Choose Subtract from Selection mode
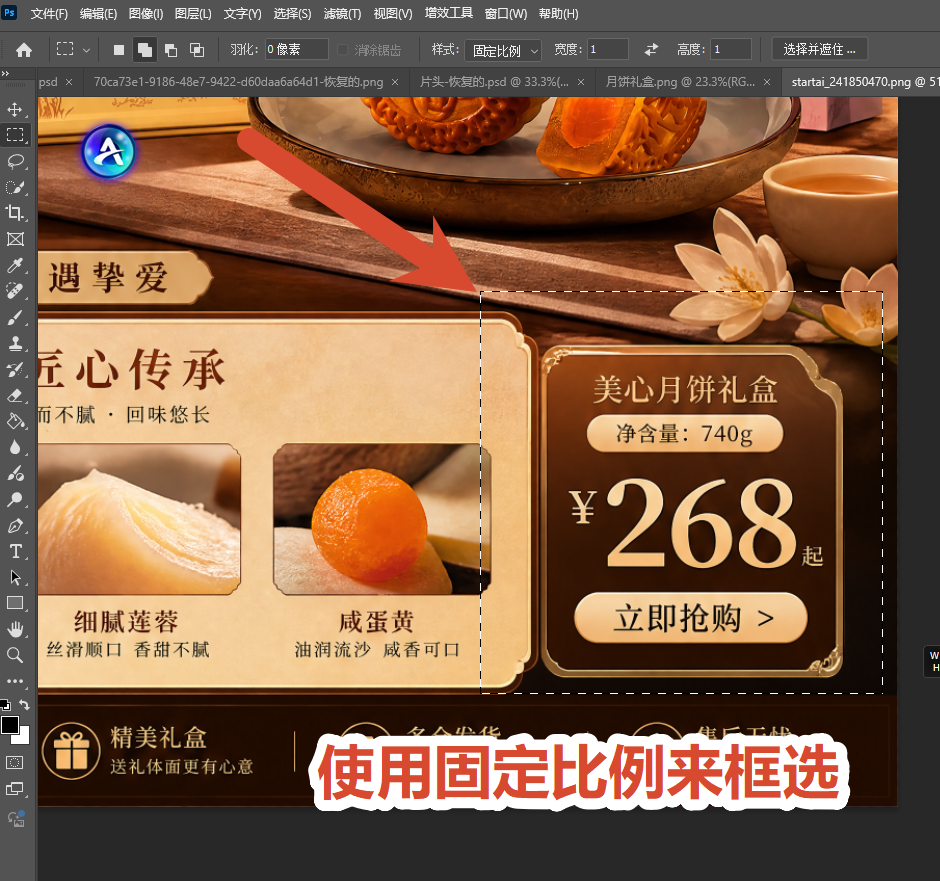Image resolution: width=940 pixels, height=881 pixels. (x=171, y=50)
